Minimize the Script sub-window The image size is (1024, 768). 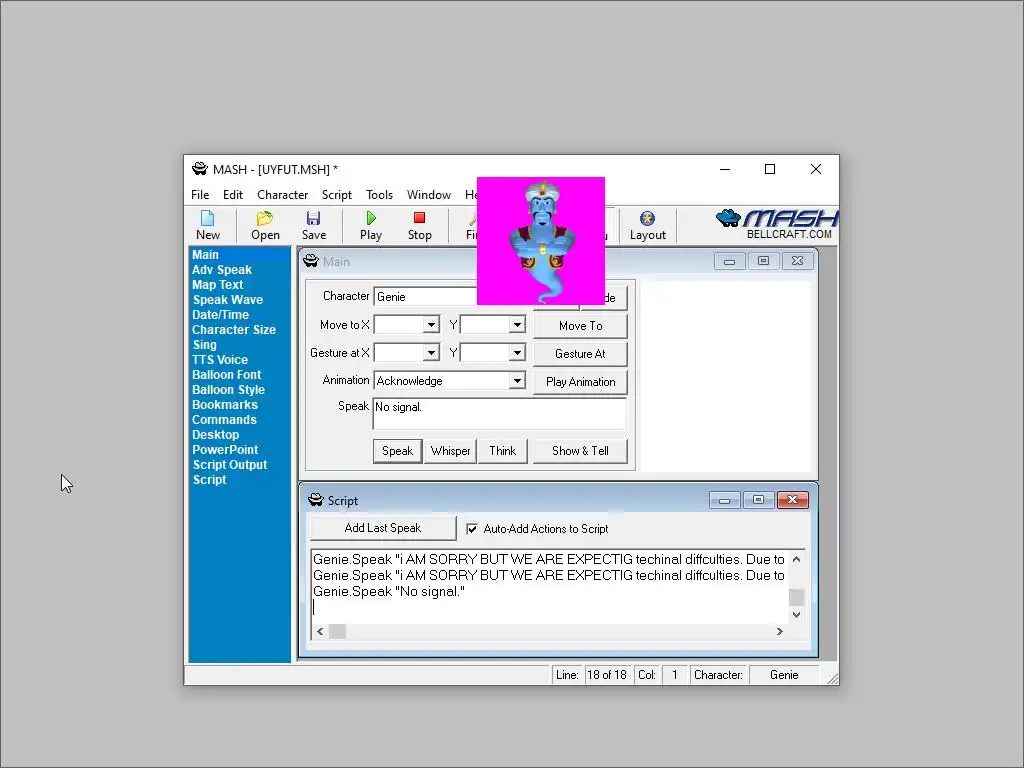coord(724,500)
